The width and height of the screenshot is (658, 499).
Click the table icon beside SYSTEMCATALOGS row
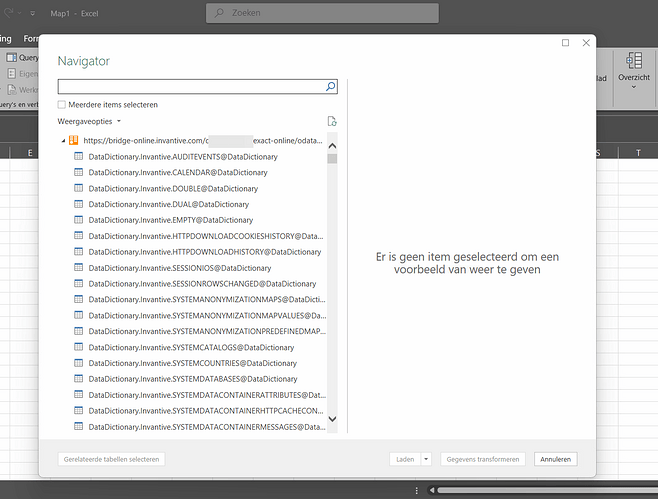pos(78,347)
